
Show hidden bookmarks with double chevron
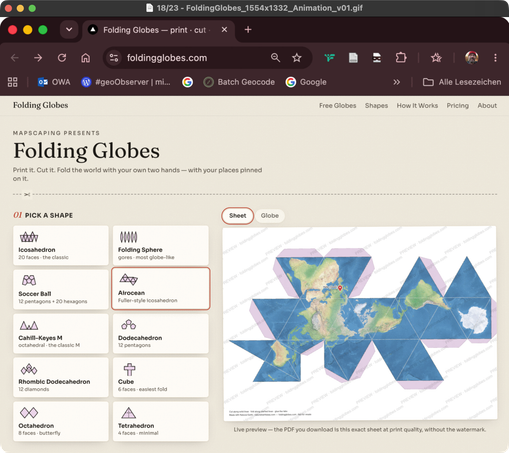pos(396,82)
